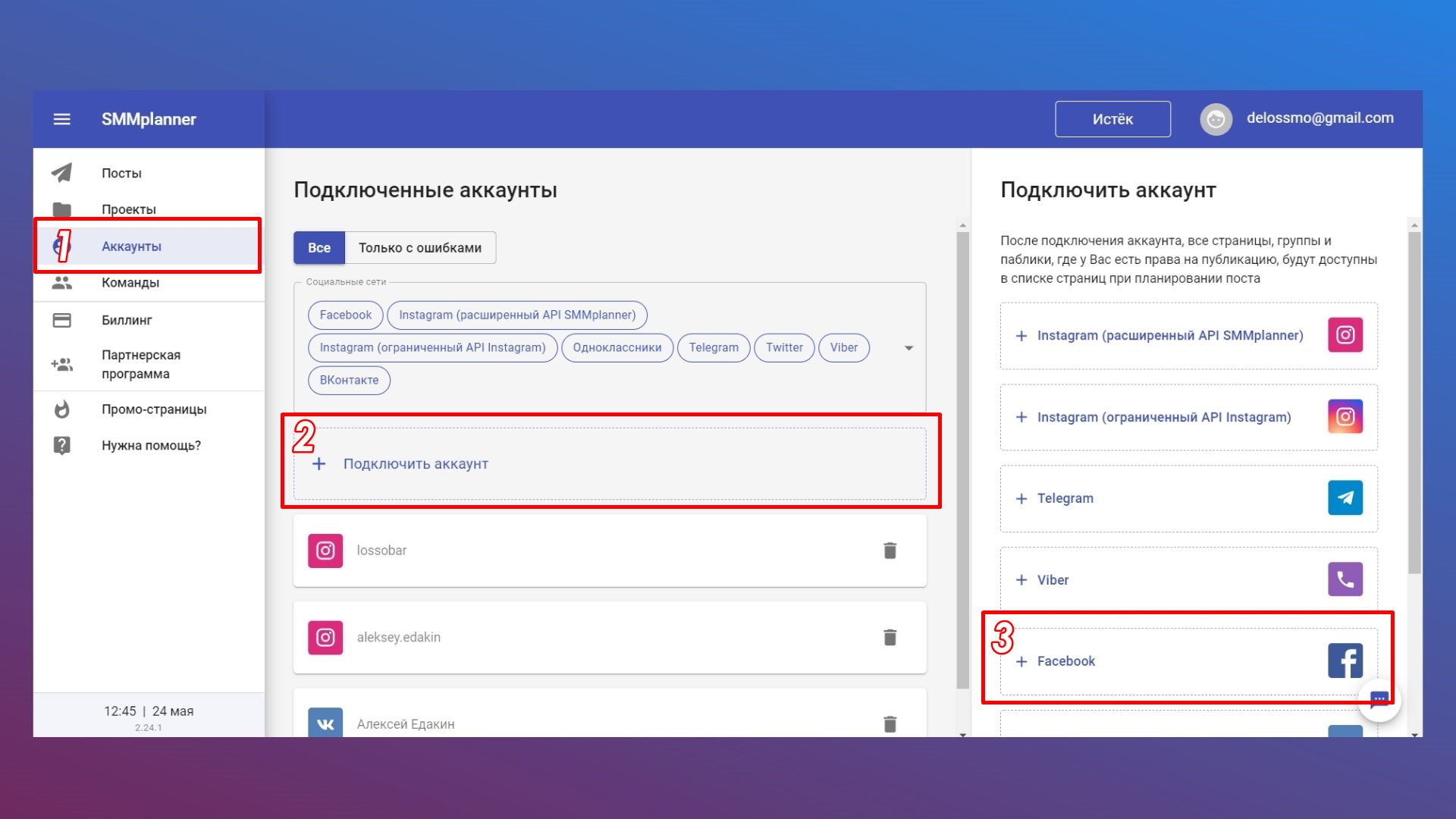Expand Instagram extended API connect option
The height and width of the screenshot is (819, 1456).
coord(1169,335)
